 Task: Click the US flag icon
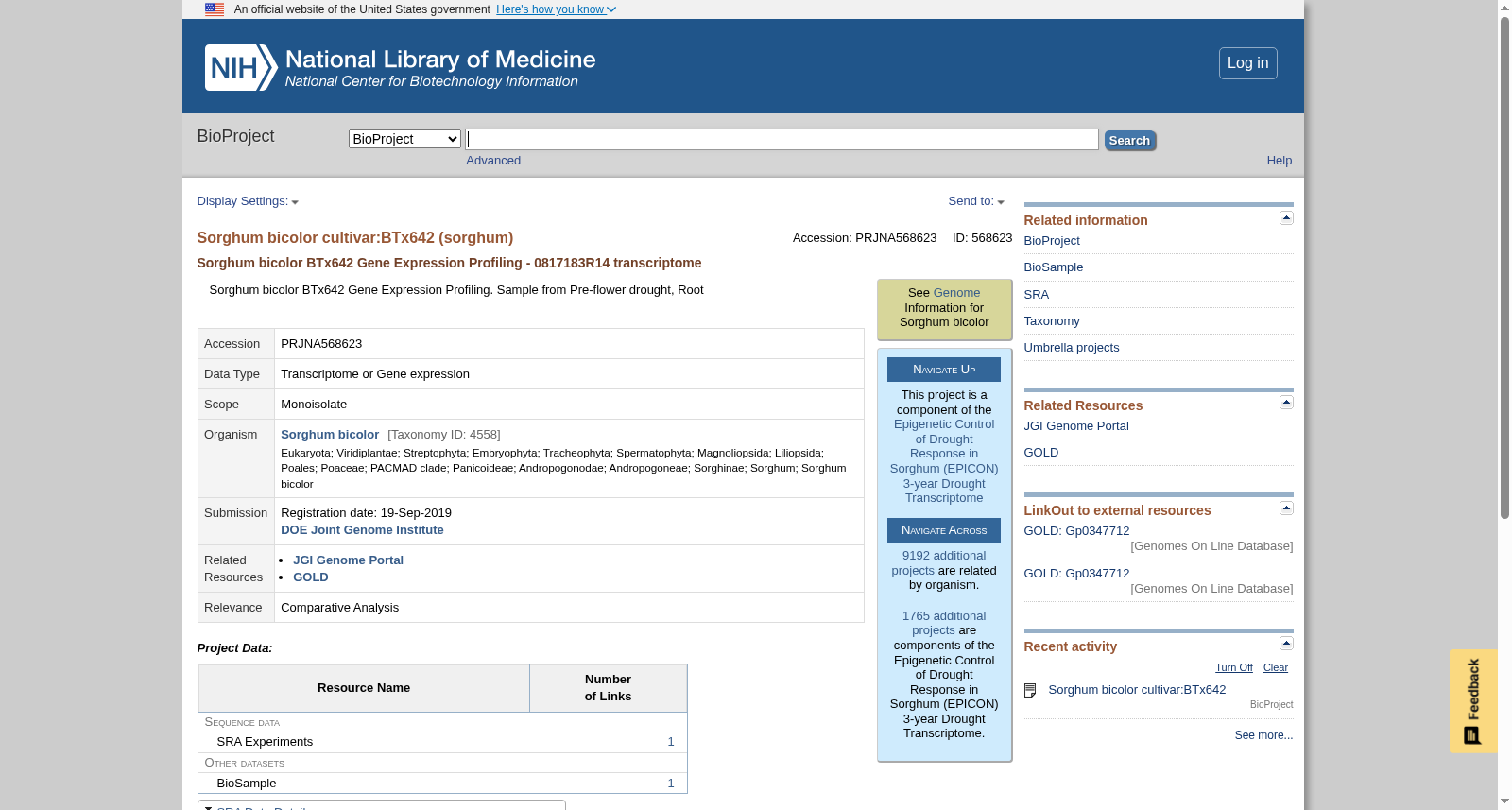coord(215,9)
